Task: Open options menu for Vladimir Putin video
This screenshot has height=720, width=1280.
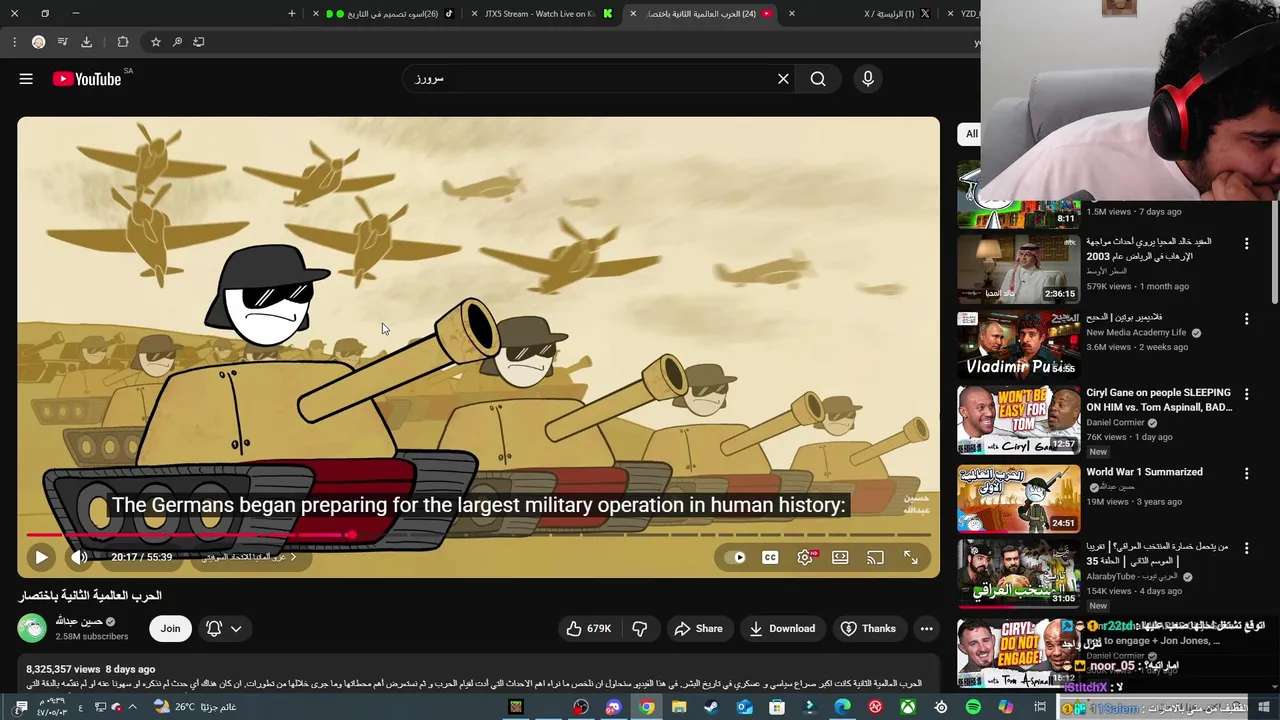Action: [1246, 319]
